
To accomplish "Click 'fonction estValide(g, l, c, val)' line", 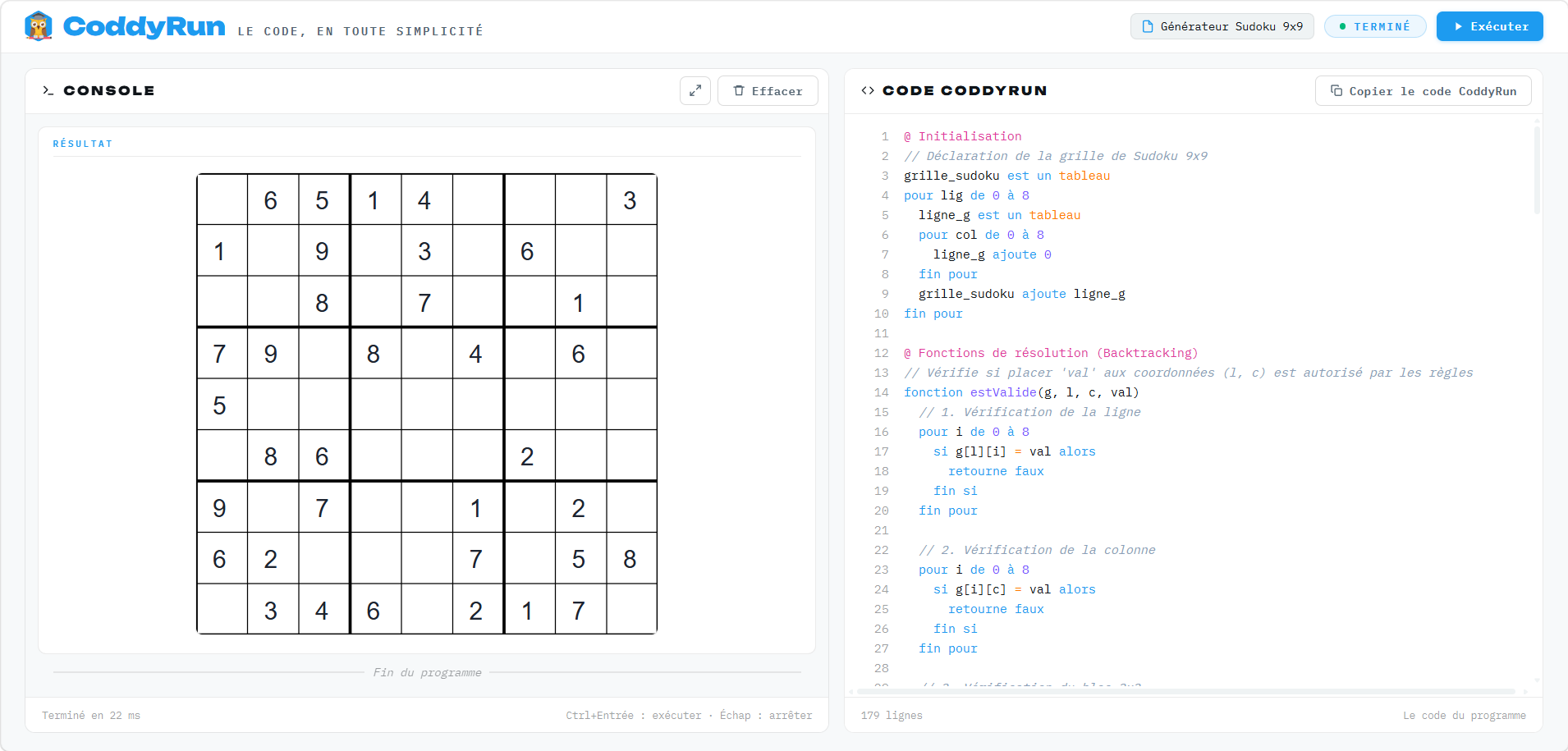I will click(1021, 392).
